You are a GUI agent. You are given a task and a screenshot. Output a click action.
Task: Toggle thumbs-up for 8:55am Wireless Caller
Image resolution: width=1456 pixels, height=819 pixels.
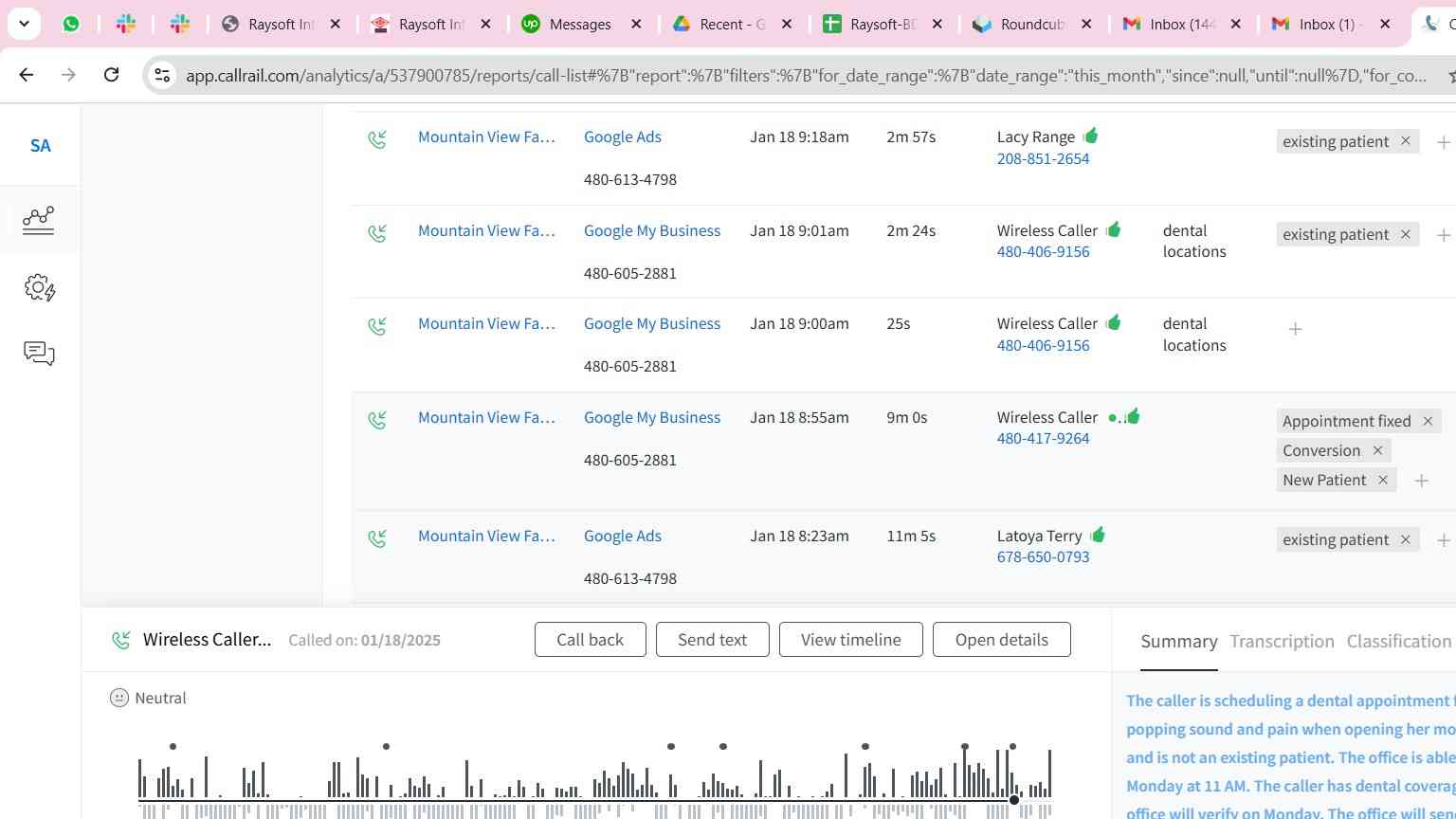pyautogui.click(x=1132, y=415)
